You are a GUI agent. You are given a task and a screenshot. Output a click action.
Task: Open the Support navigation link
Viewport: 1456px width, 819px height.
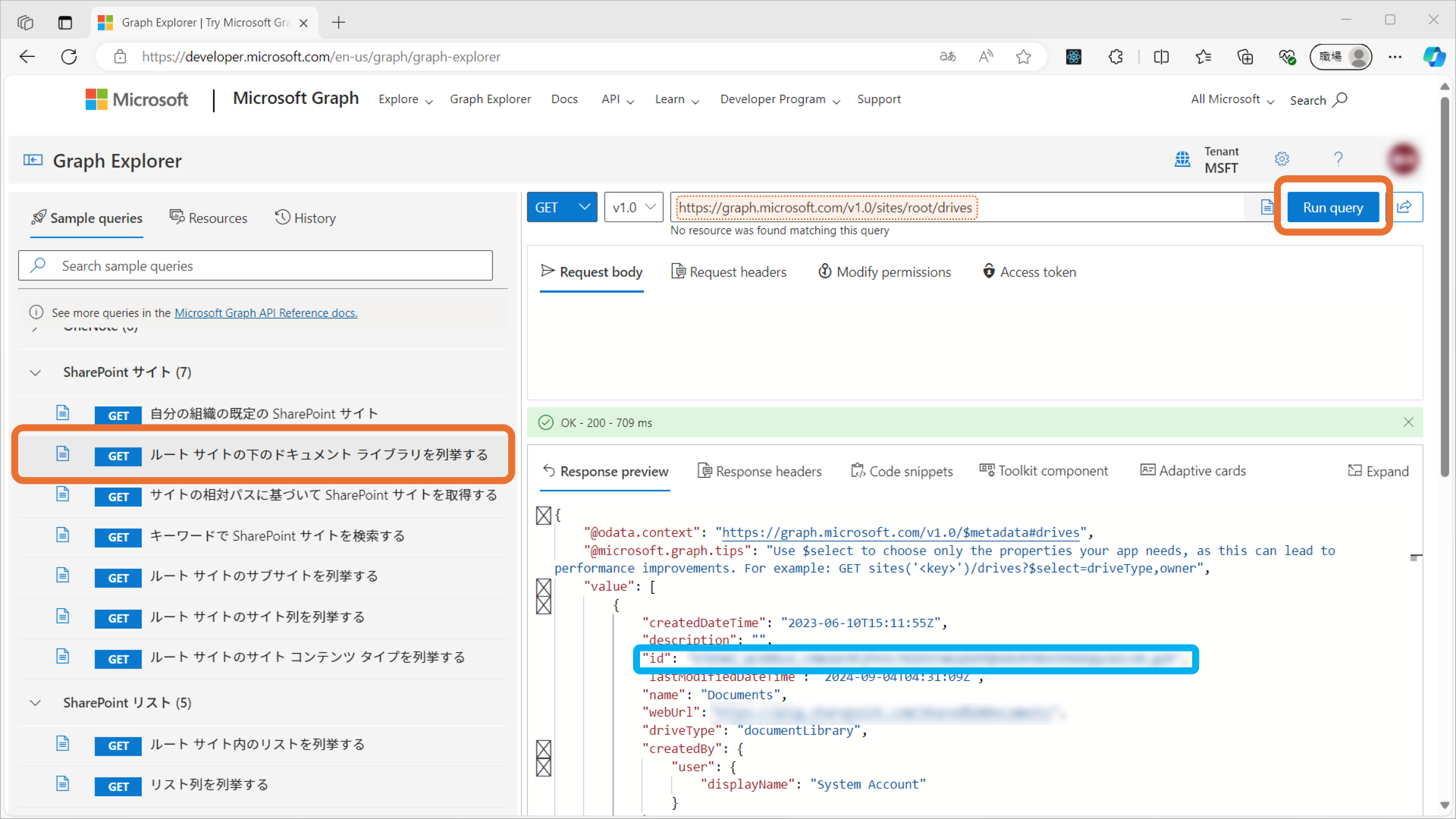[879, 99]
